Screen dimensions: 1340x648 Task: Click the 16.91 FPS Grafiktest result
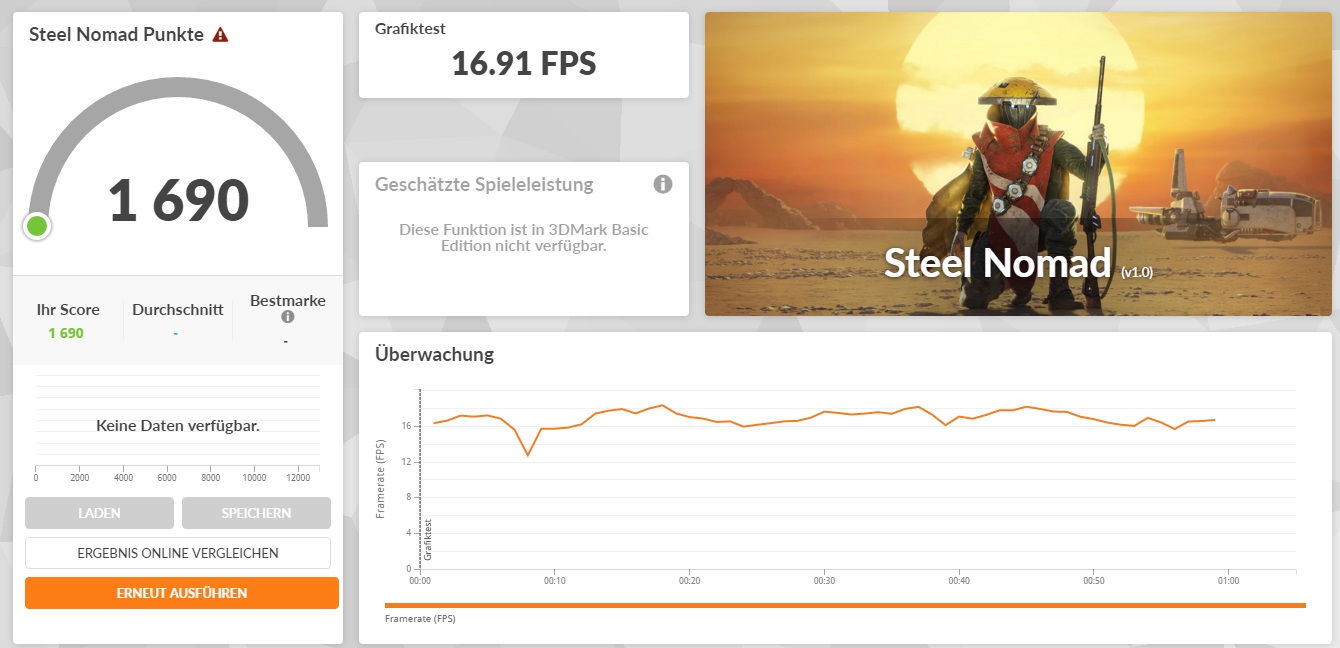point(524,64)
